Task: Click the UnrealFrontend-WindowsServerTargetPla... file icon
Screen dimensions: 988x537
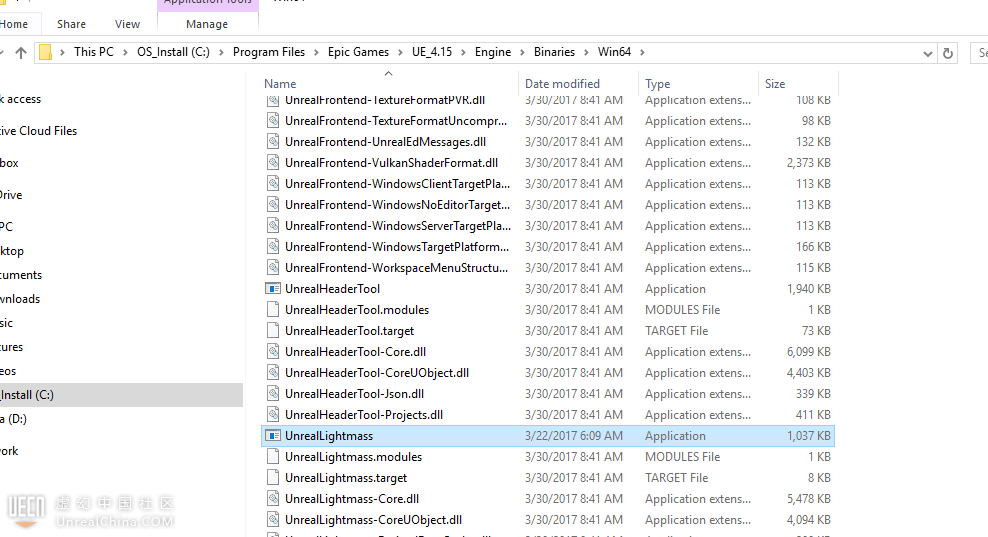Action: point(273,226)
